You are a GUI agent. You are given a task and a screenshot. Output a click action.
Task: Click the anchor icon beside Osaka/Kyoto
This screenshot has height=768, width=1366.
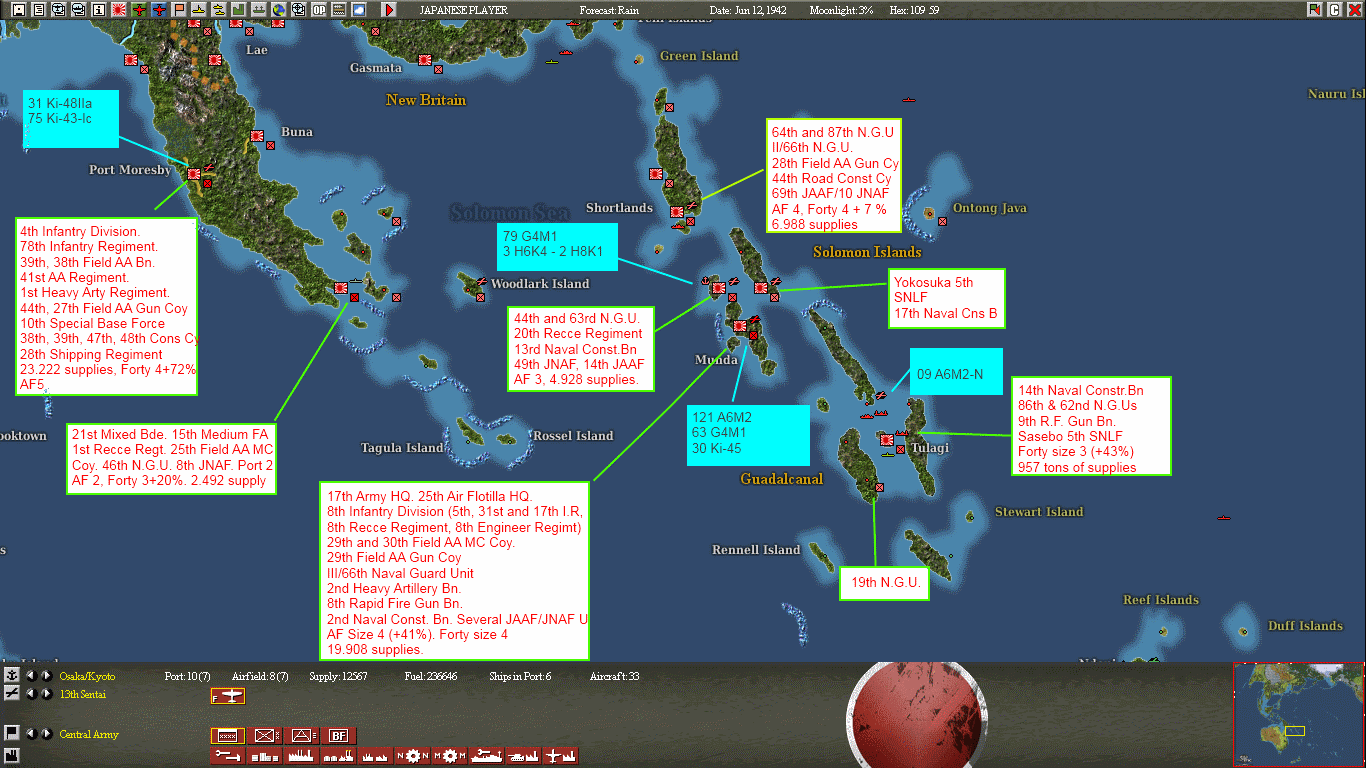point(12,676)
